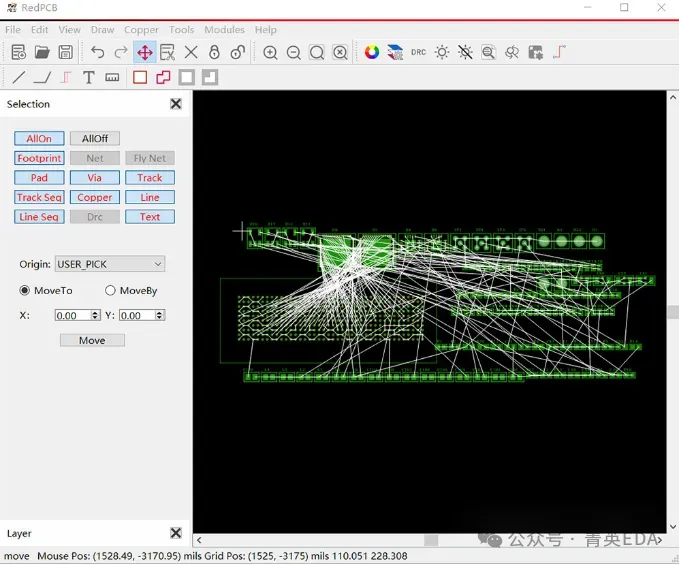The width and height of the screenshot is (679, 565).
Task: Click the AllOn button
Action: click(39, 139)
